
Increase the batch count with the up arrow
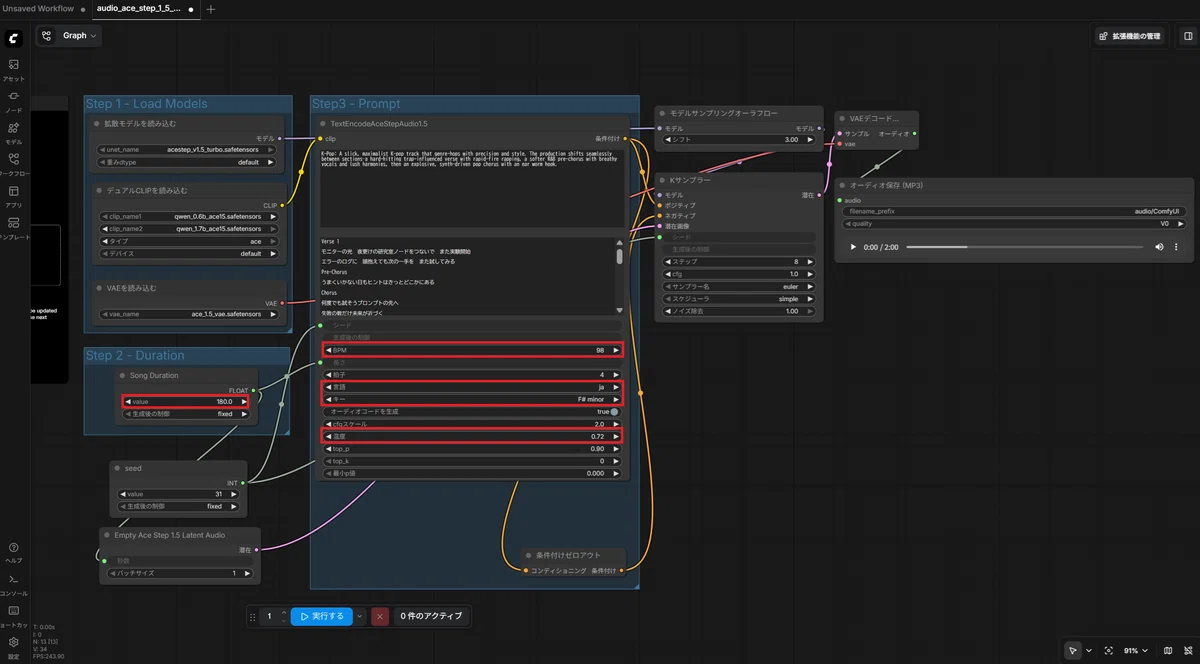[284, 612]
